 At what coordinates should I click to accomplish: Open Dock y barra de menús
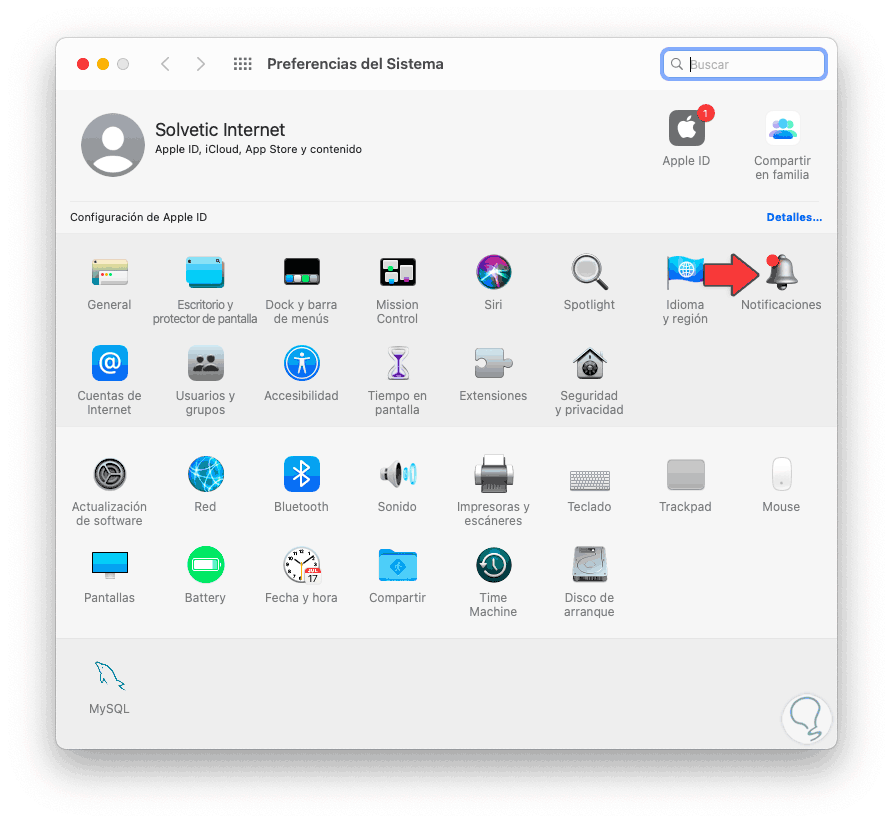(x=301, y=272)
